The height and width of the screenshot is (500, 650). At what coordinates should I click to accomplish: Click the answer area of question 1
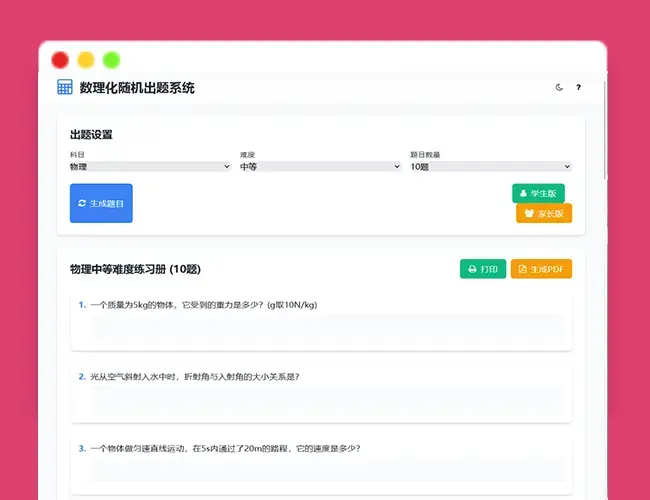(327, 328)
